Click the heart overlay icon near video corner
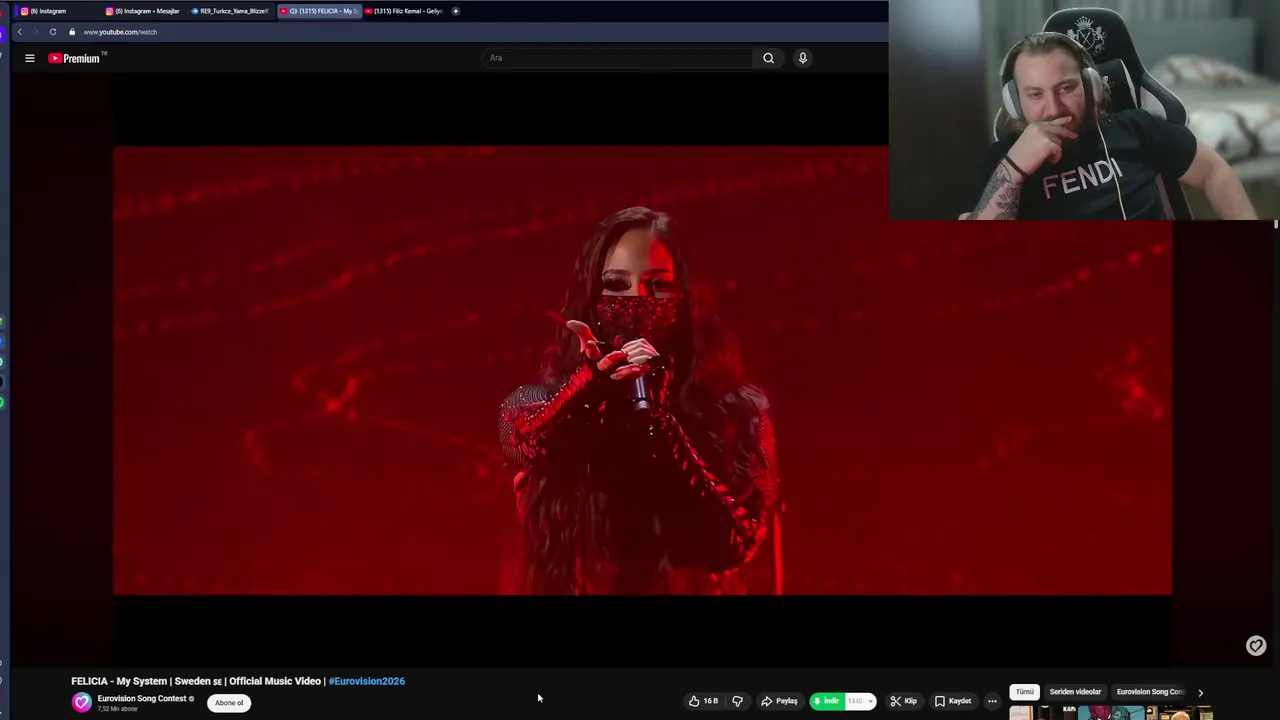Screen dimensions: 1280x720 1256,646
